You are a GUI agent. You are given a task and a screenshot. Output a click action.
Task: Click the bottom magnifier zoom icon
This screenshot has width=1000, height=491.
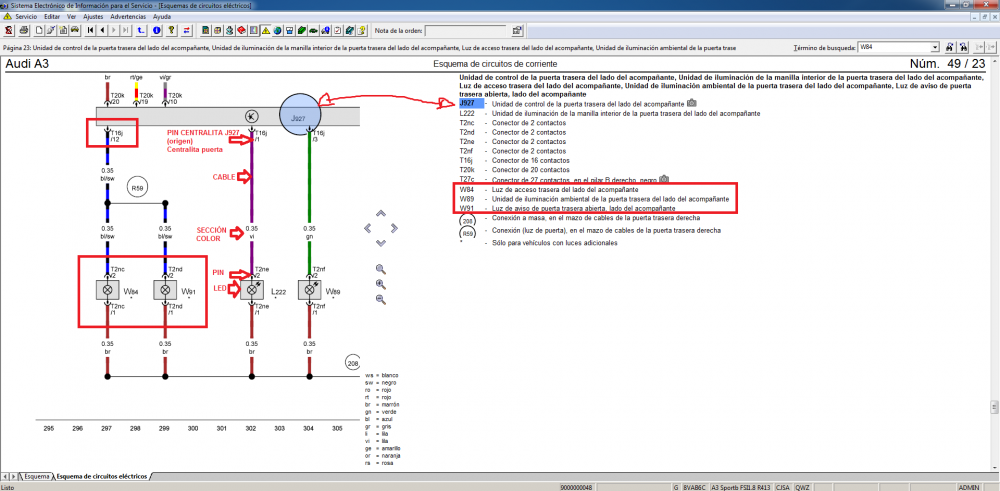381,299
